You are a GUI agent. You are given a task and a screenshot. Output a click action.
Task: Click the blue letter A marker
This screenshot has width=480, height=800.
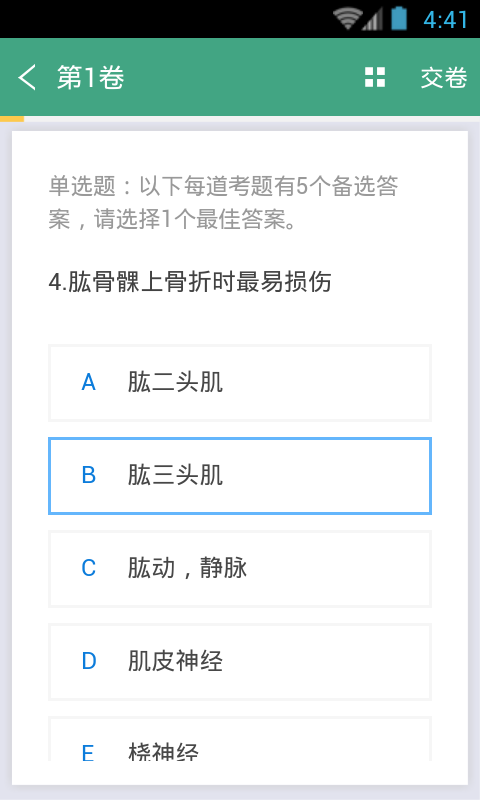[x=89, y=383]
